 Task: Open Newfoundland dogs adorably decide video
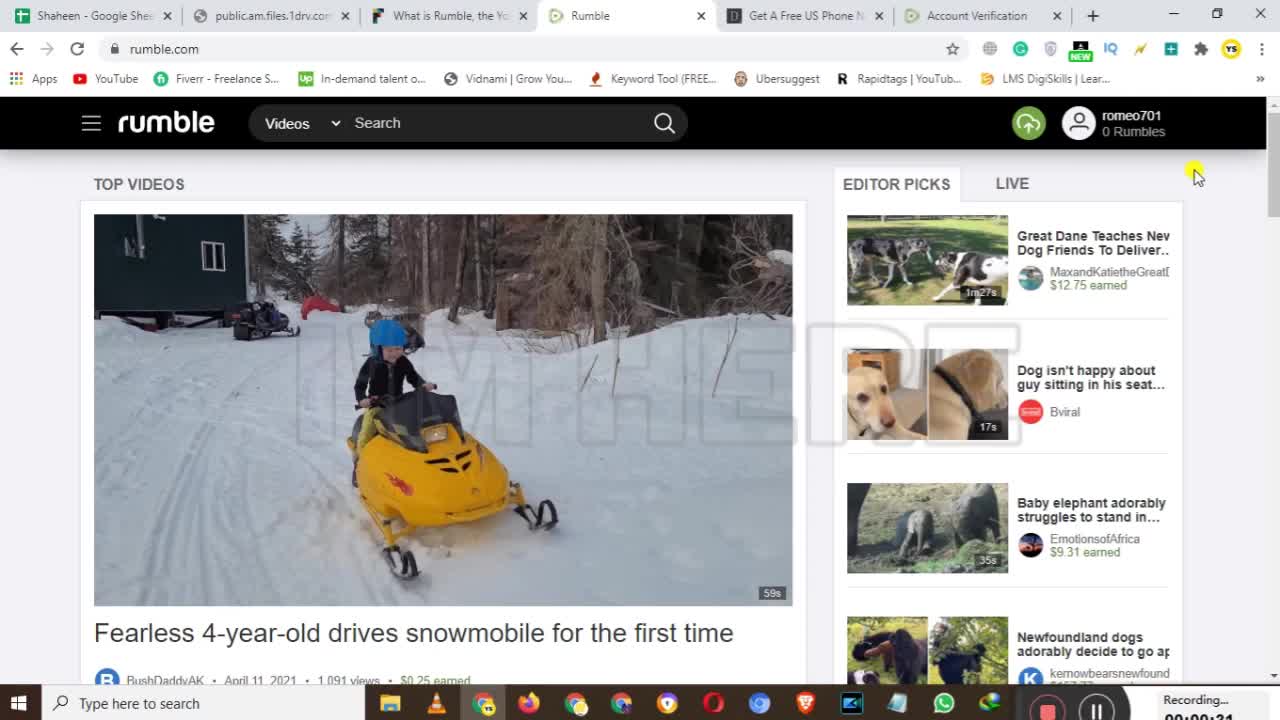[1093, 644]
